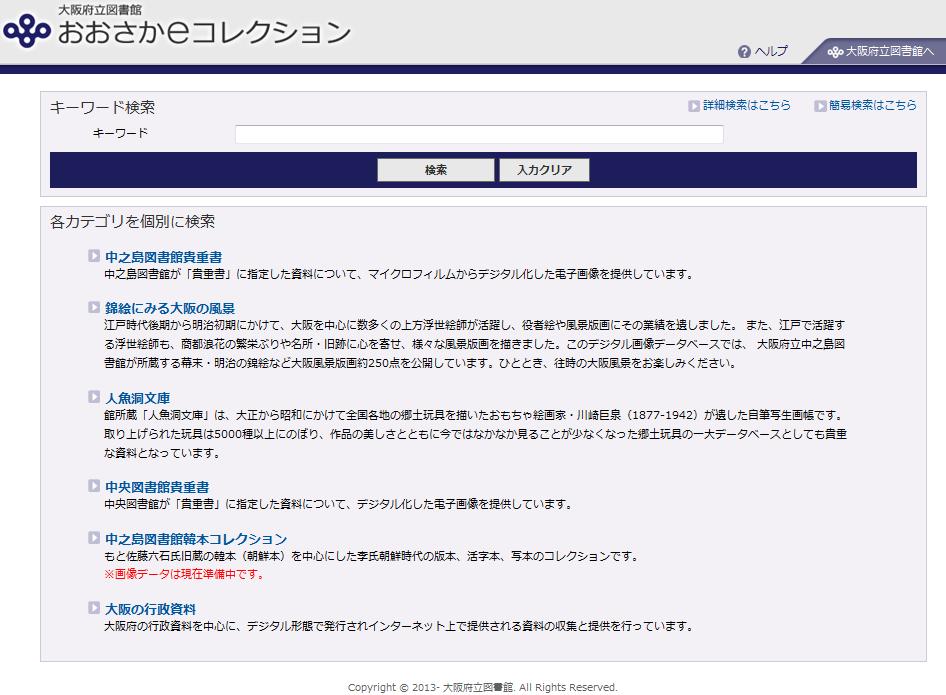Click arrow icon next to 人魚洞文庫
The height and width of the screenshot is (695, 946).
pos(94,396)
